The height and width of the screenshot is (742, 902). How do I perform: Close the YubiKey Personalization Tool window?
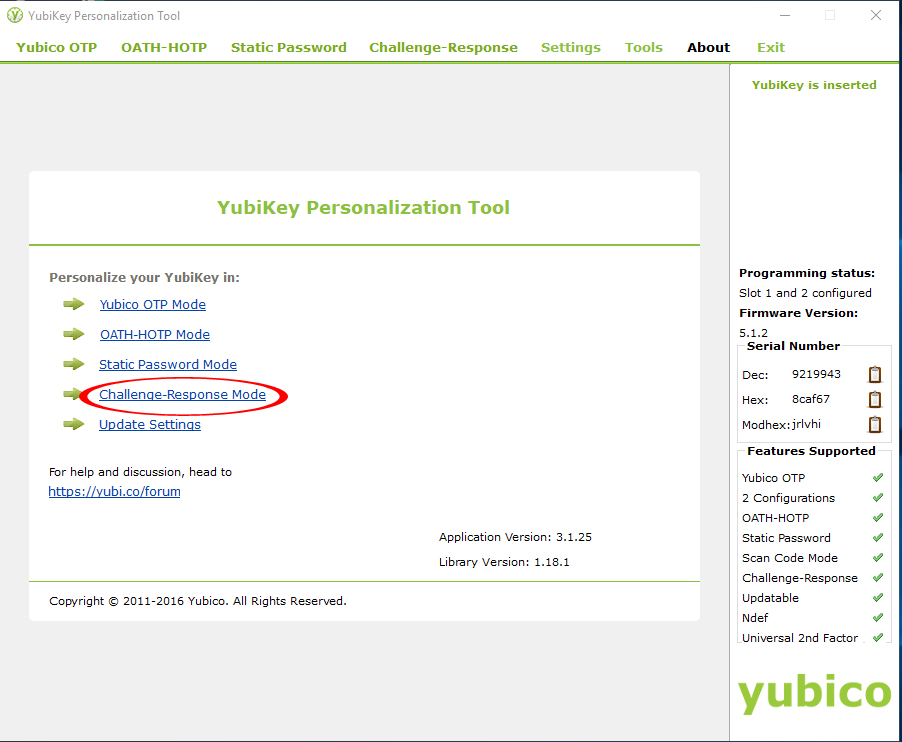point(876,15)
